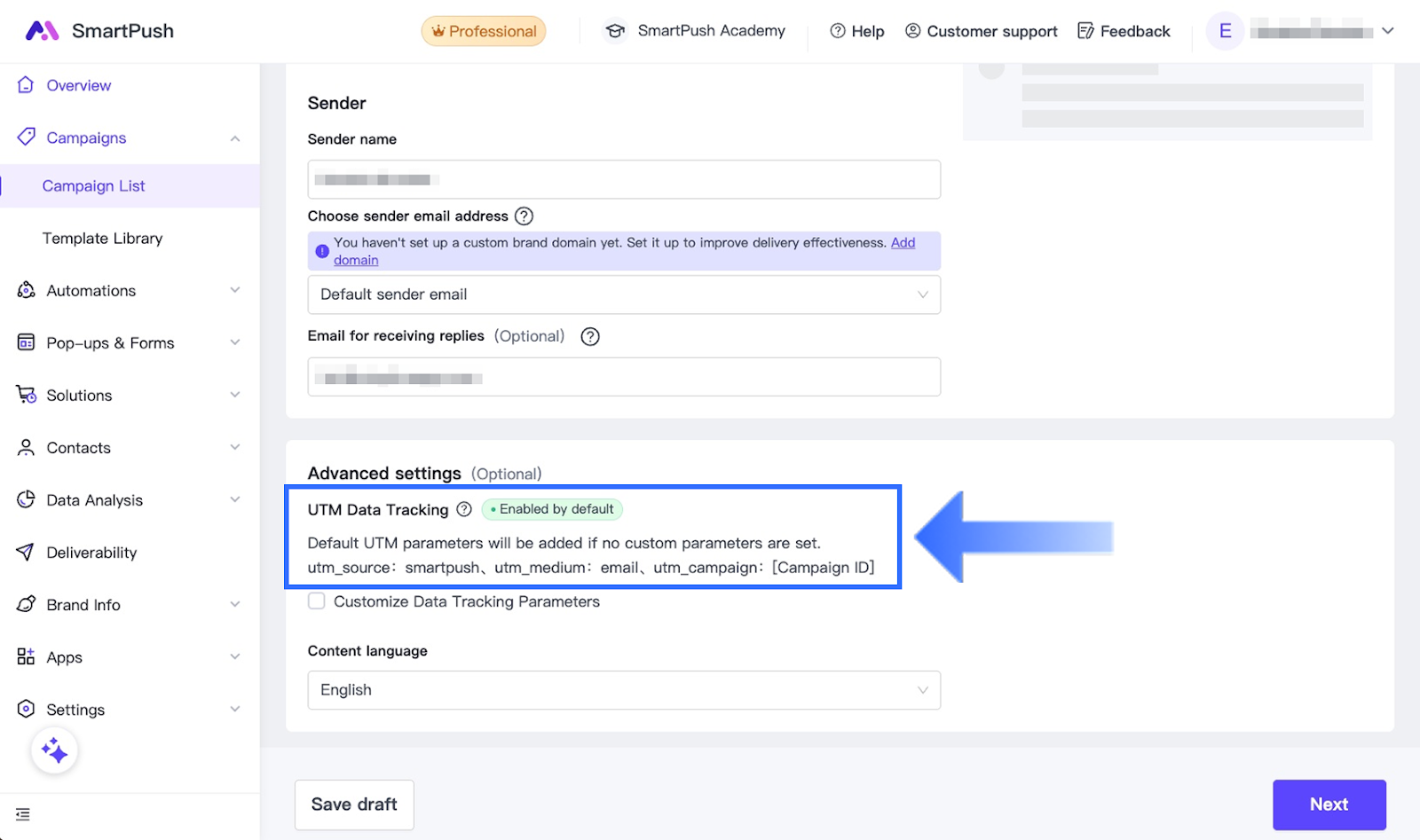Click help icon next to sender email address
The width and height of the screenshot is (1420, 840).
[525, 216]
